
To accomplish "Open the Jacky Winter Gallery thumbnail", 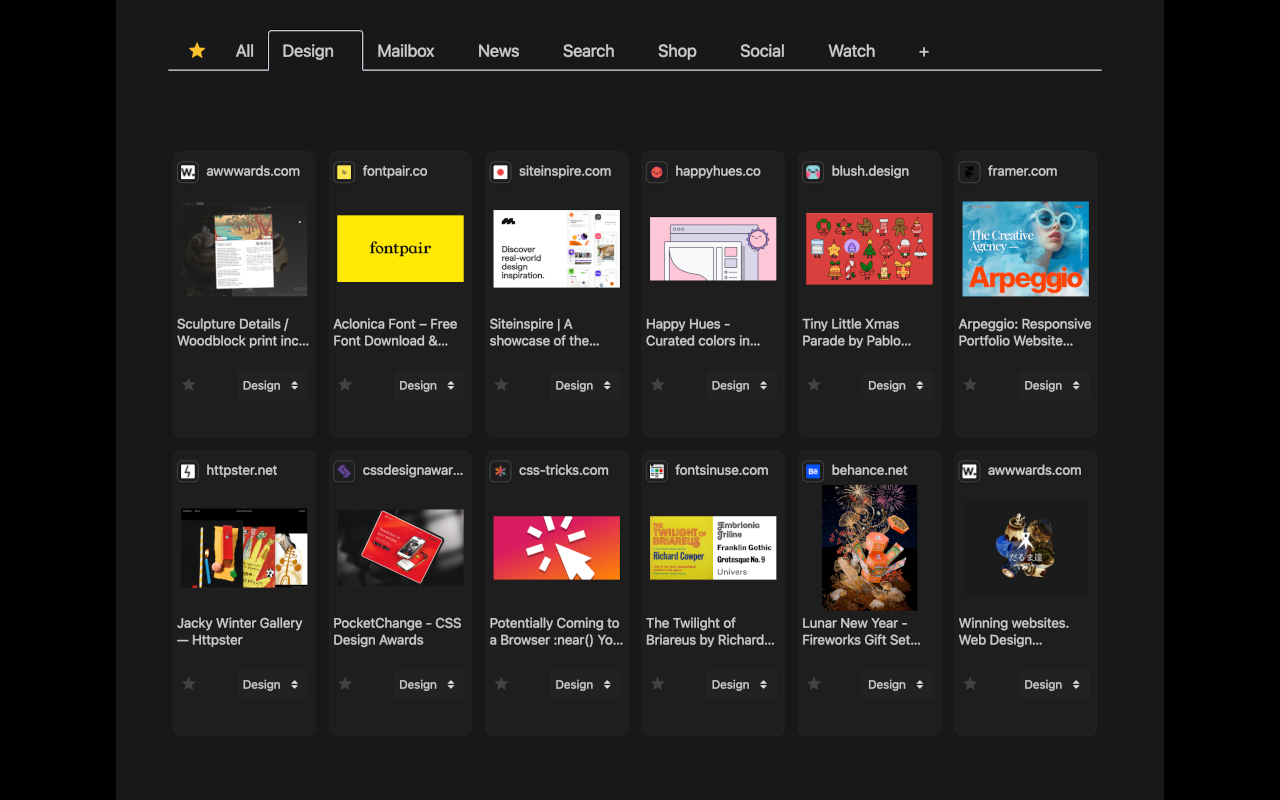I will pos(244,547).
